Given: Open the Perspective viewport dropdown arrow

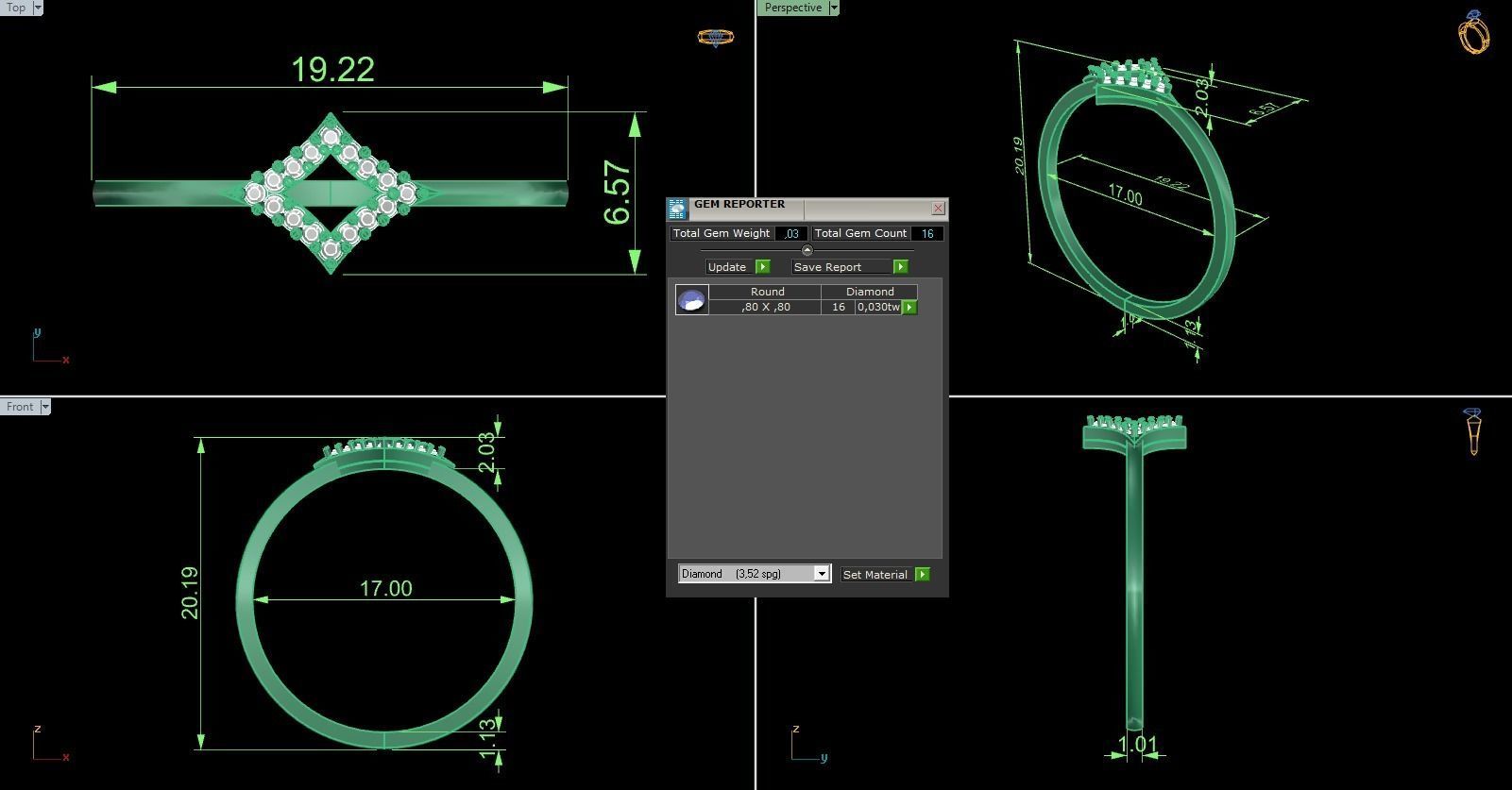Looking at the screenshot, I should point(833,8).
